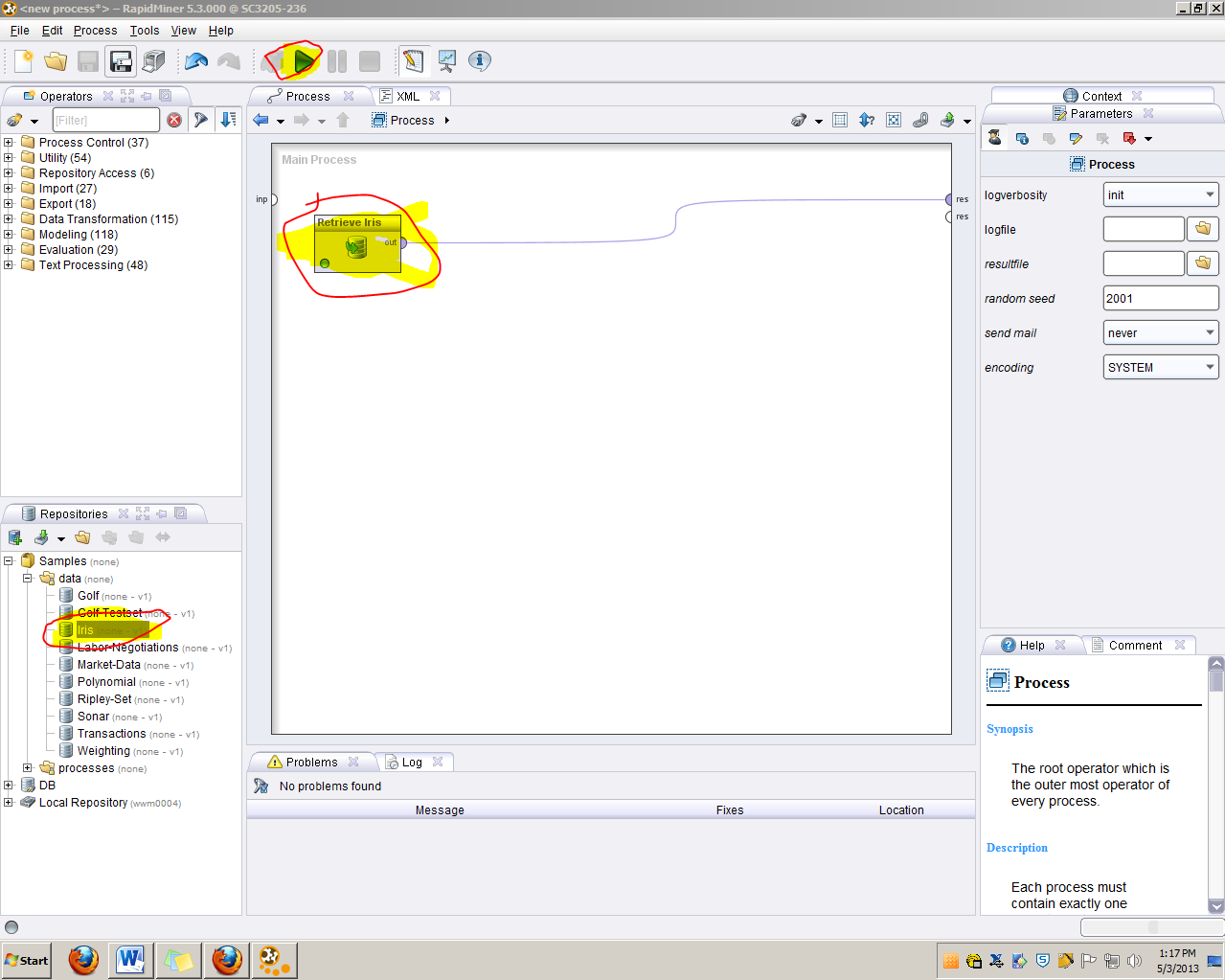The height and width of the screenshot is (980, 1225).
Task: Click the filter field in Operators panel
Action: tap(105, 120)
